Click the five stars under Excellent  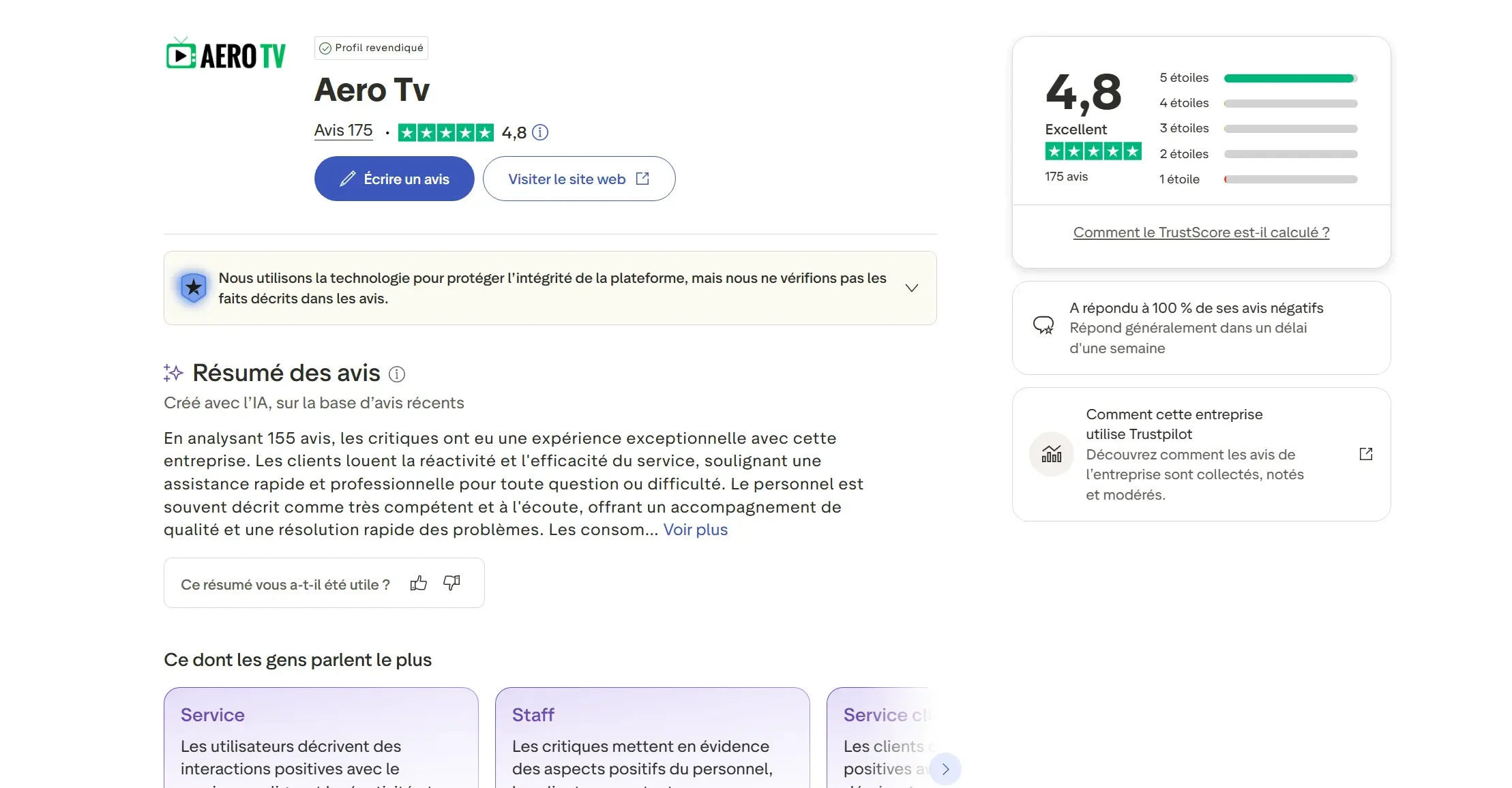click(1093, 151)
